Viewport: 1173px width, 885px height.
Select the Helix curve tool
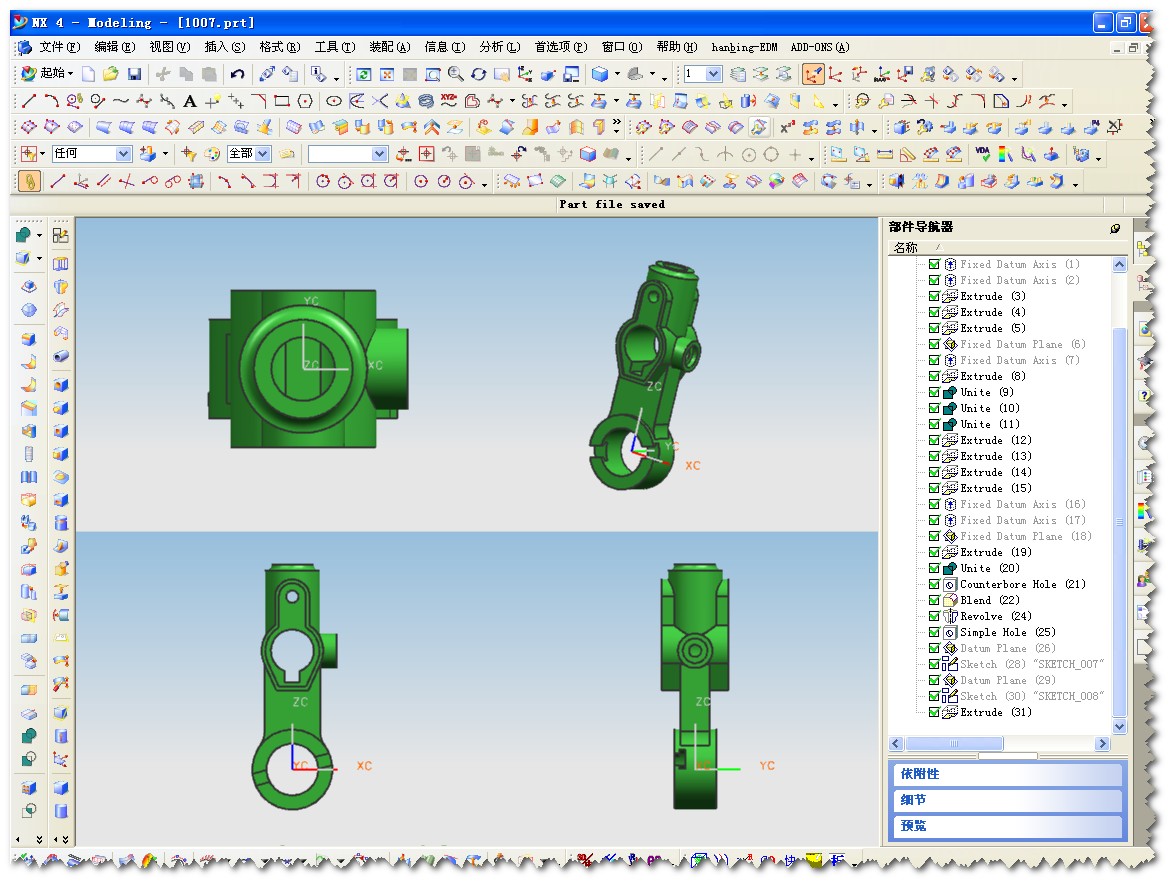(x=426, y=101)
